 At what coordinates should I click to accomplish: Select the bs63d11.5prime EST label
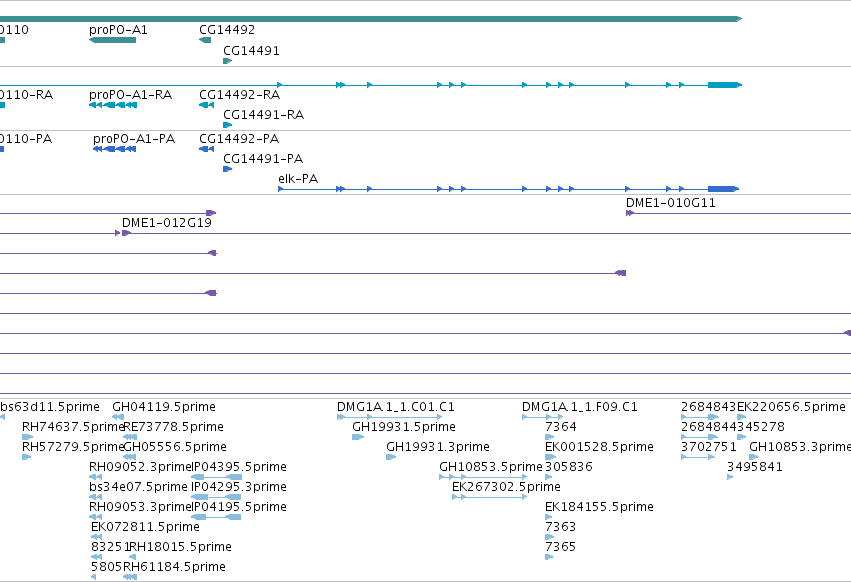pos(50,407)
